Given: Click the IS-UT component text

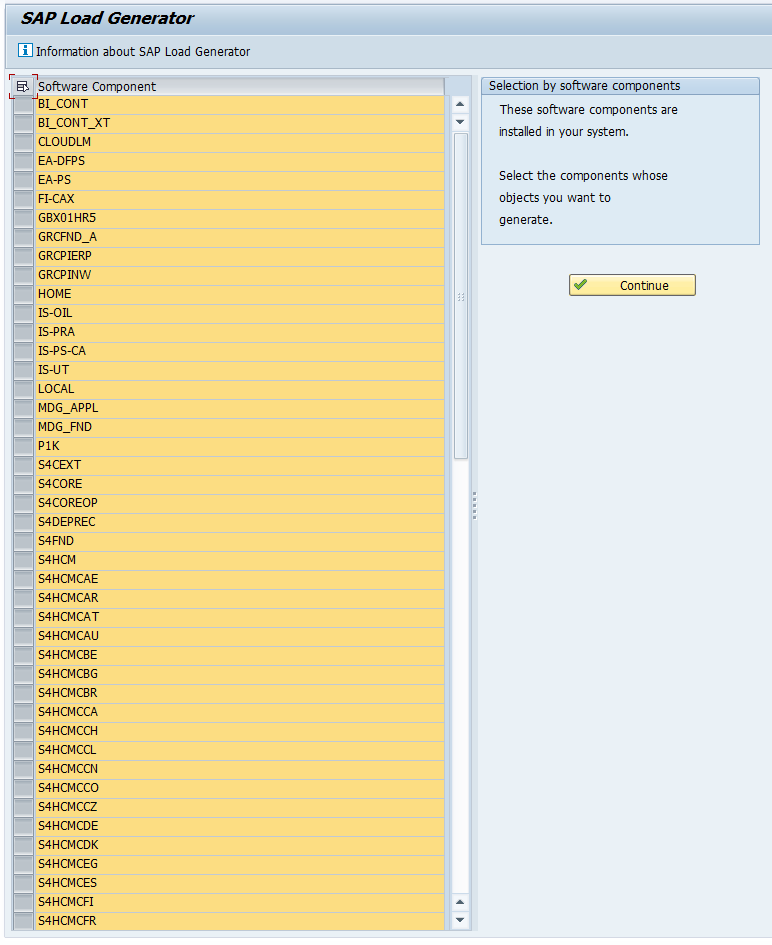Looking at the screenshot, I should [x=54, y=370].
